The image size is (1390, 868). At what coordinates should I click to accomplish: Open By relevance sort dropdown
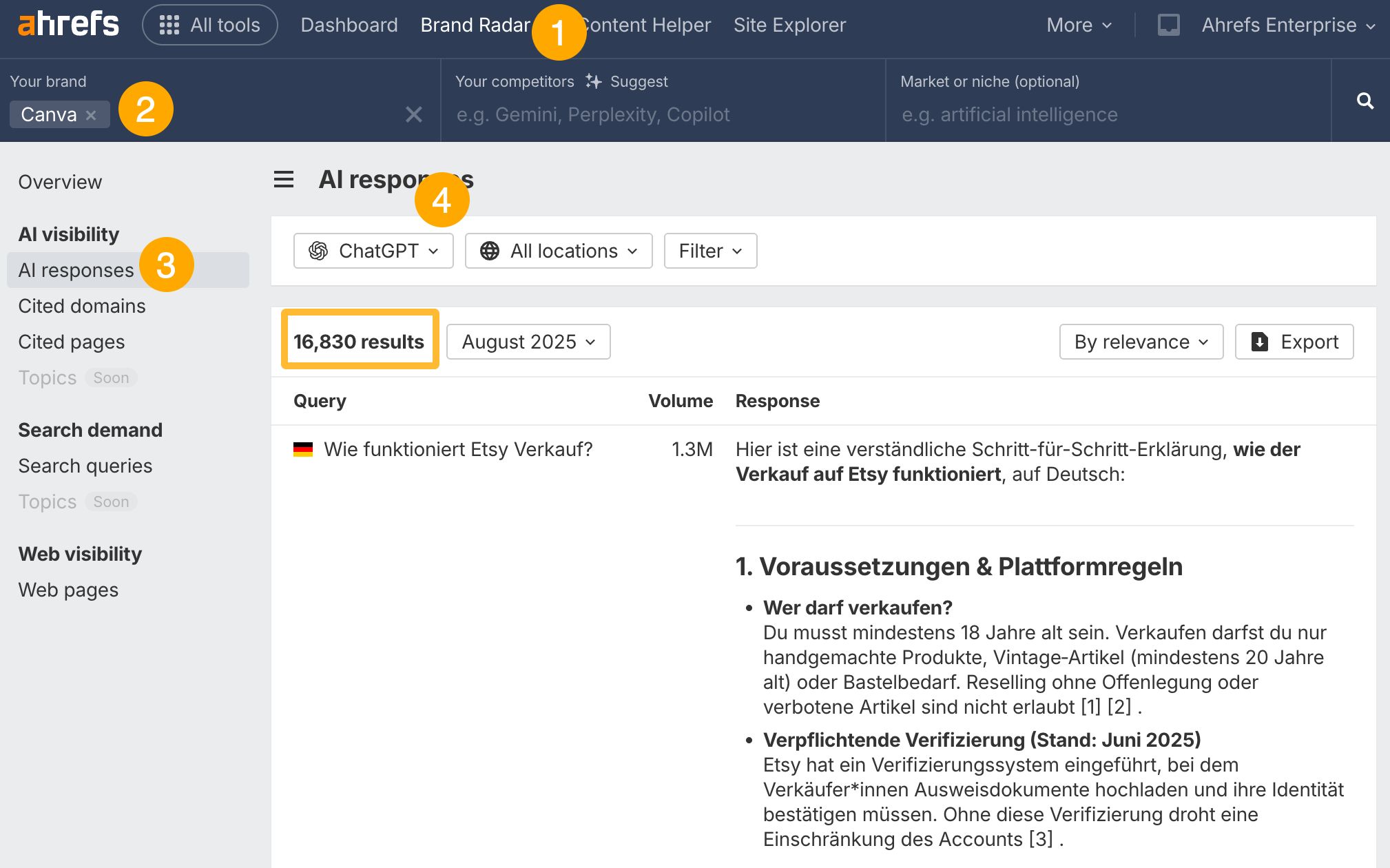point(1141,342)
